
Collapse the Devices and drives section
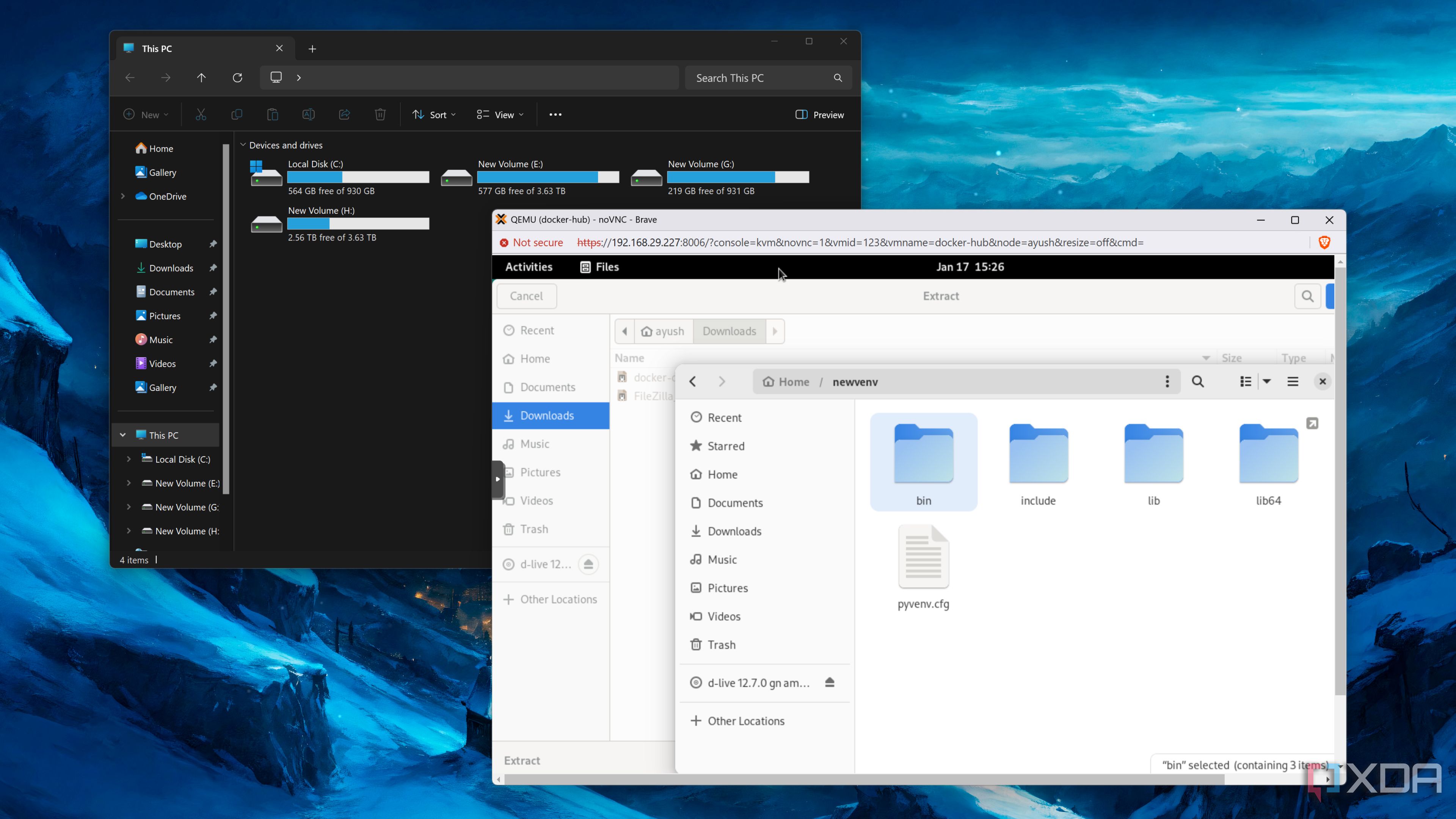tap(243, 145)
